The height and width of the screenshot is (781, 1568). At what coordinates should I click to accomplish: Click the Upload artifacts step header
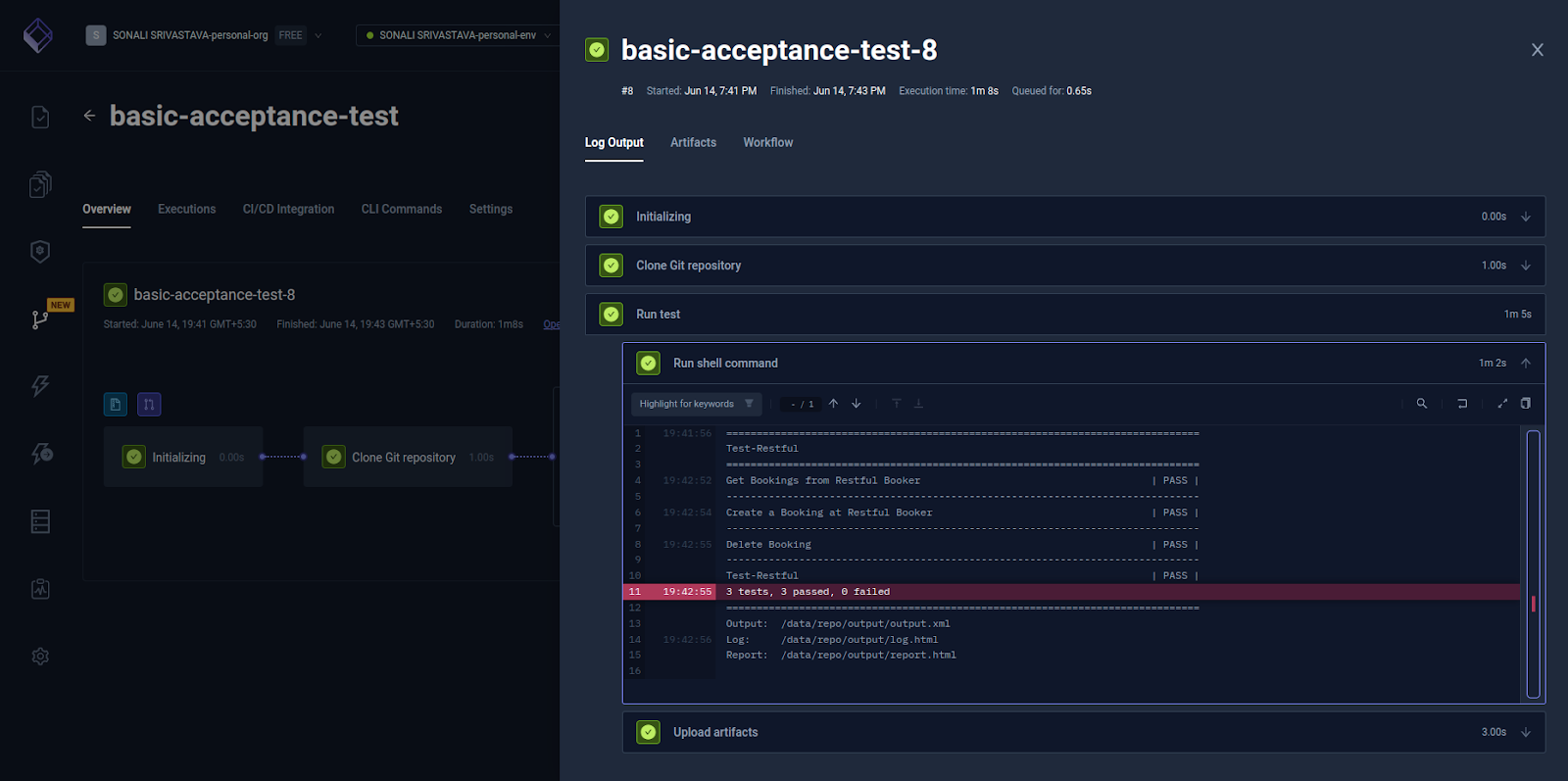[1084, 732]
